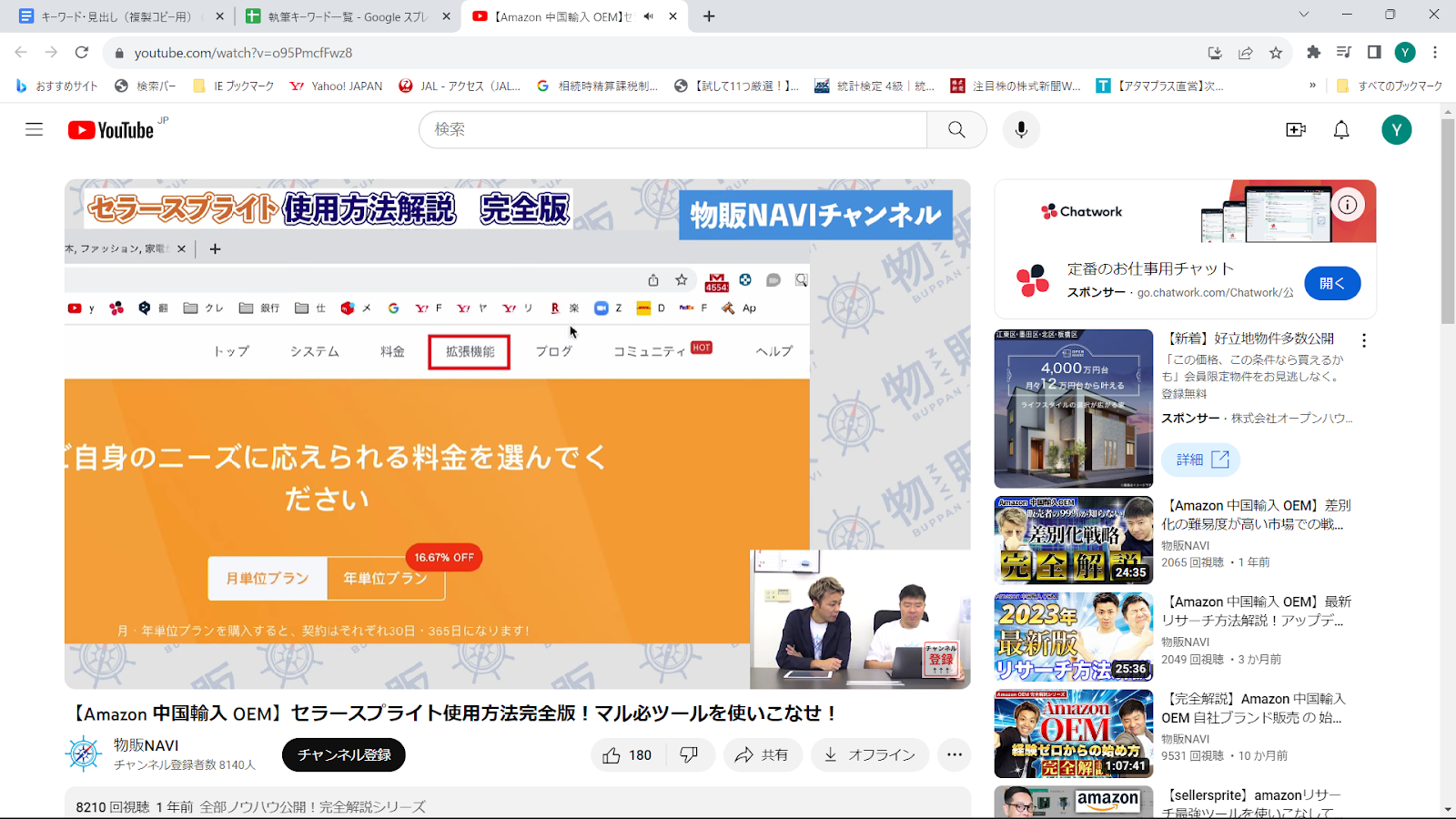The height and width of the screenshot is (819, 1456).
Task: Click 詳細 button on property ad
Action: click(1201, 460)
